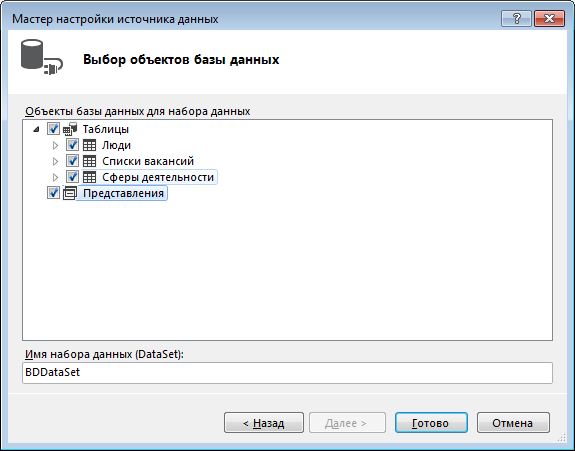Screen dimensions: 575x451
Task: Click the Готово finish button
Action: click(x=431, y=423)
